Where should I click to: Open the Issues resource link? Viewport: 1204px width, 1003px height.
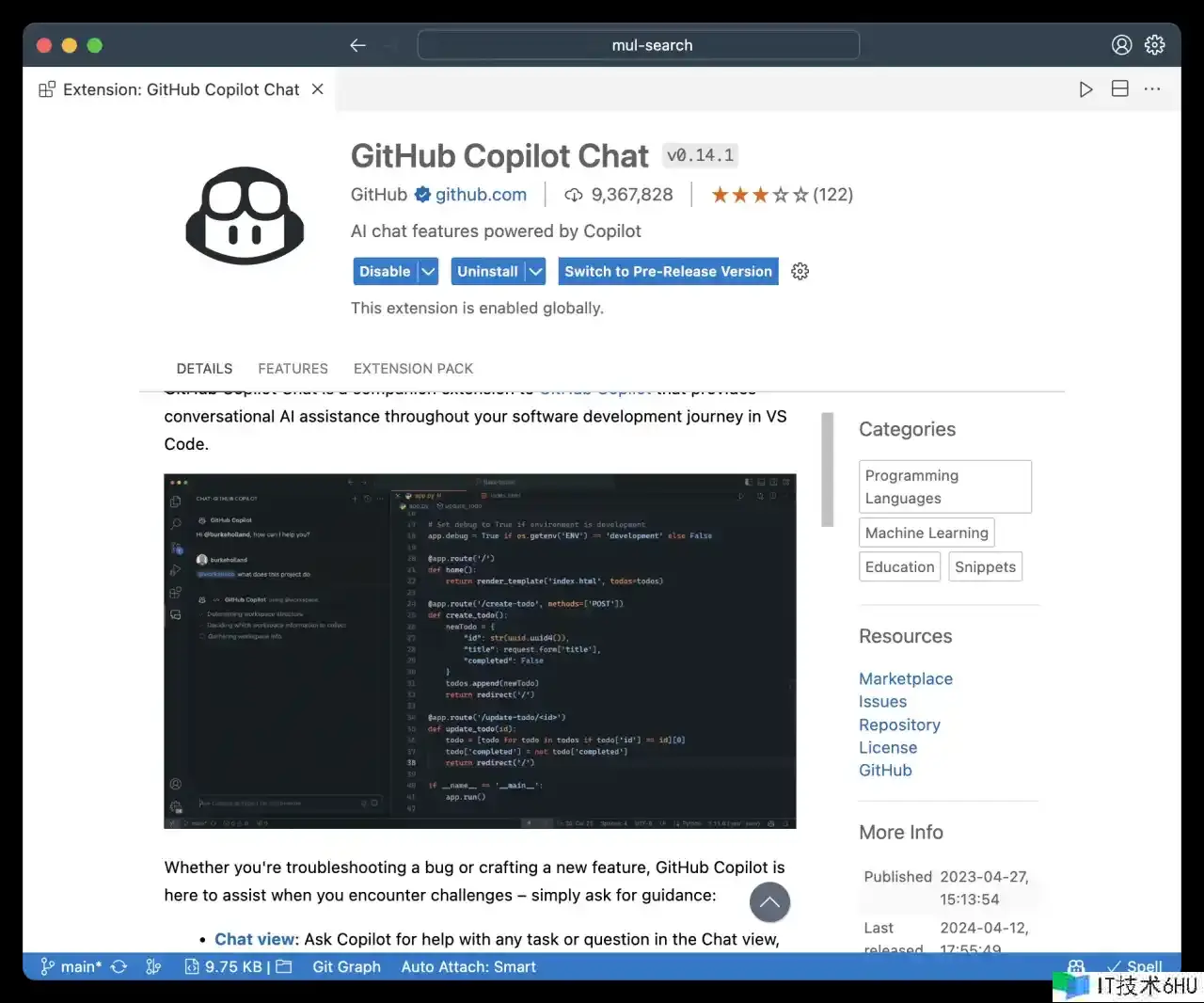(882, 702)
